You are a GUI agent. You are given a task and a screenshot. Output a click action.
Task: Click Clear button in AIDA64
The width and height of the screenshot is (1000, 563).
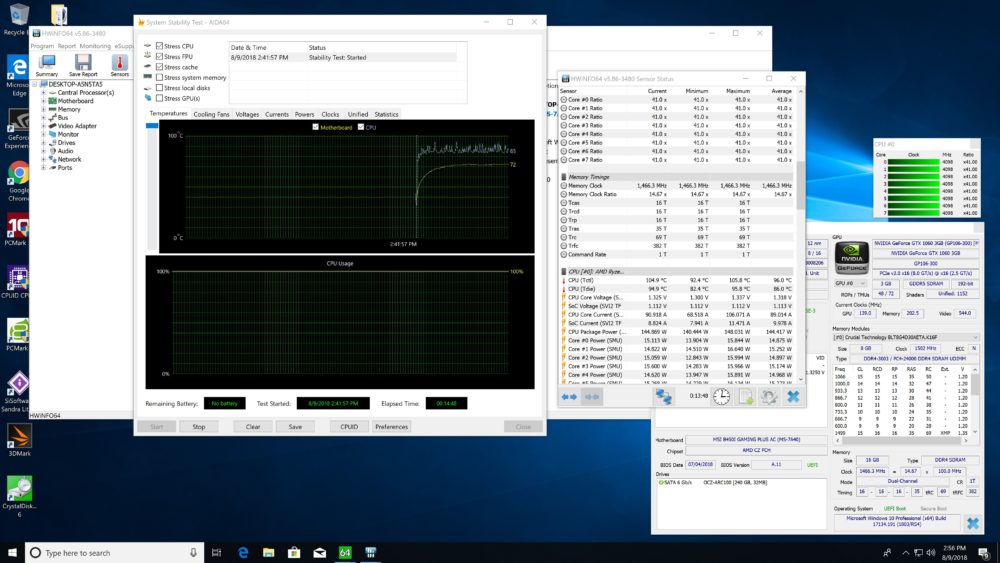[253, 427]
